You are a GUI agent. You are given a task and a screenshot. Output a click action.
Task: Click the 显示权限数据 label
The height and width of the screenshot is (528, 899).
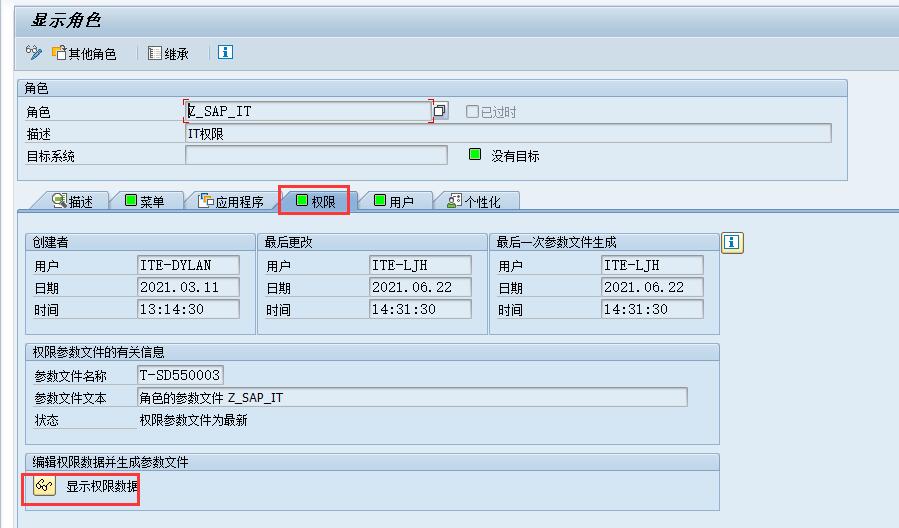tap(102, 487)
